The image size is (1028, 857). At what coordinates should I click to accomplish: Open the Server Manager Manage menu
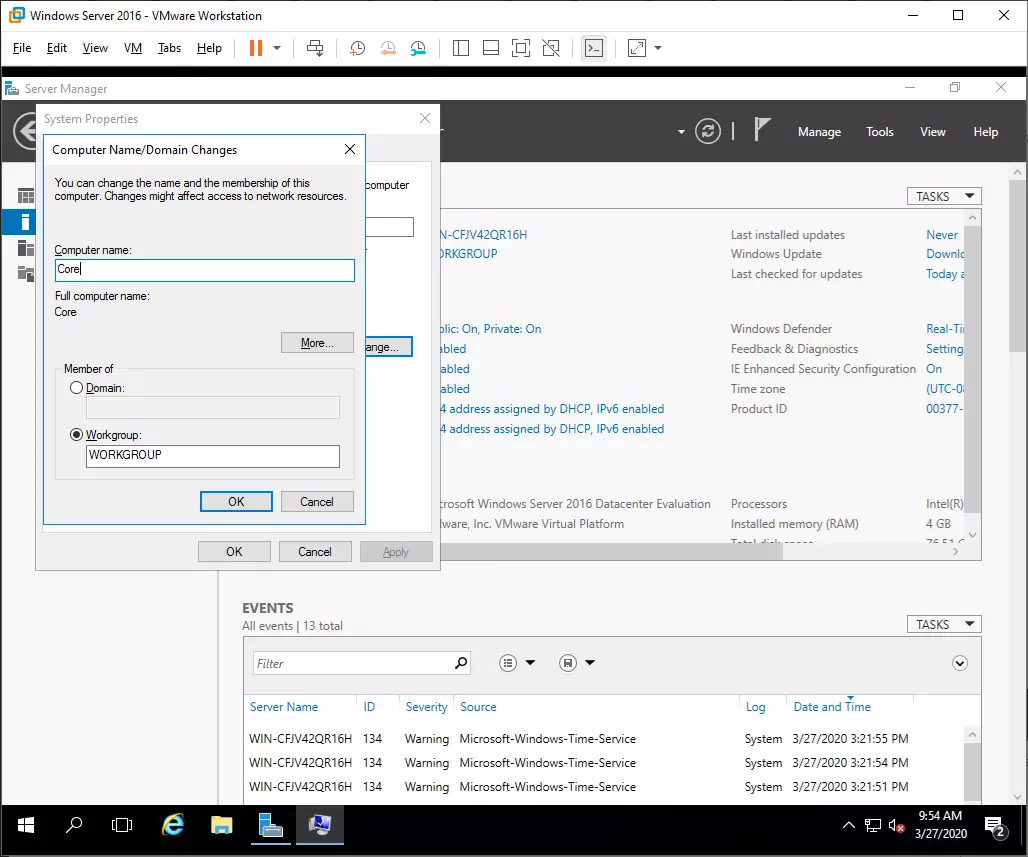coord(820,132)
